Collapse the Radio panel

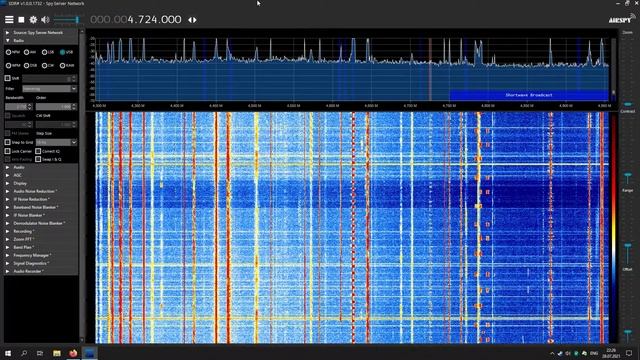coord(41,40)
